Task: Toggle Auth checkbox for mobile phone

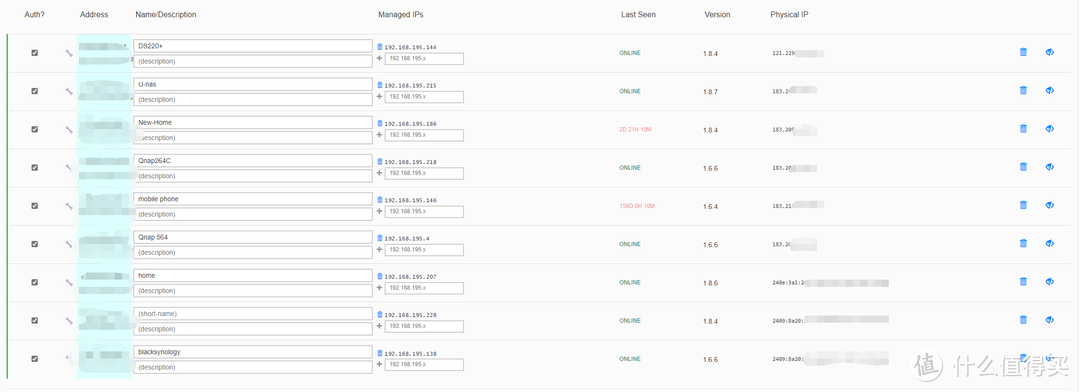Action: 34,205
